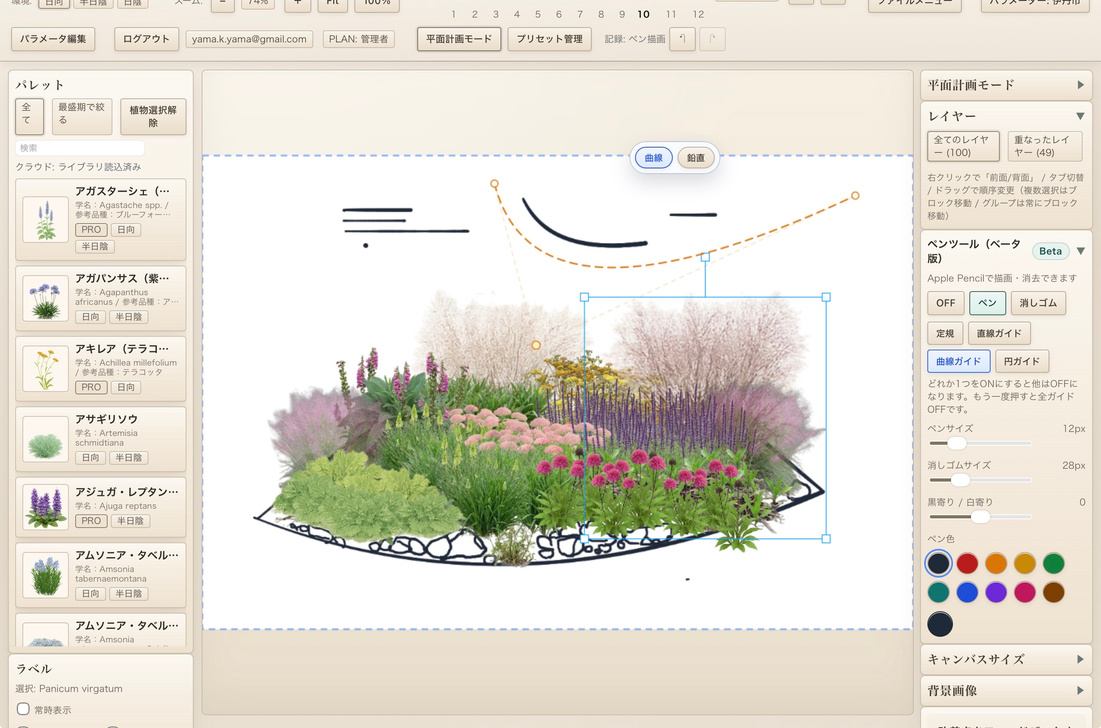The height and width of the screenshot is (728, 1101).
Task: Toggle the 曲線ガイド curve guide
Action: [x=958, y=361]
